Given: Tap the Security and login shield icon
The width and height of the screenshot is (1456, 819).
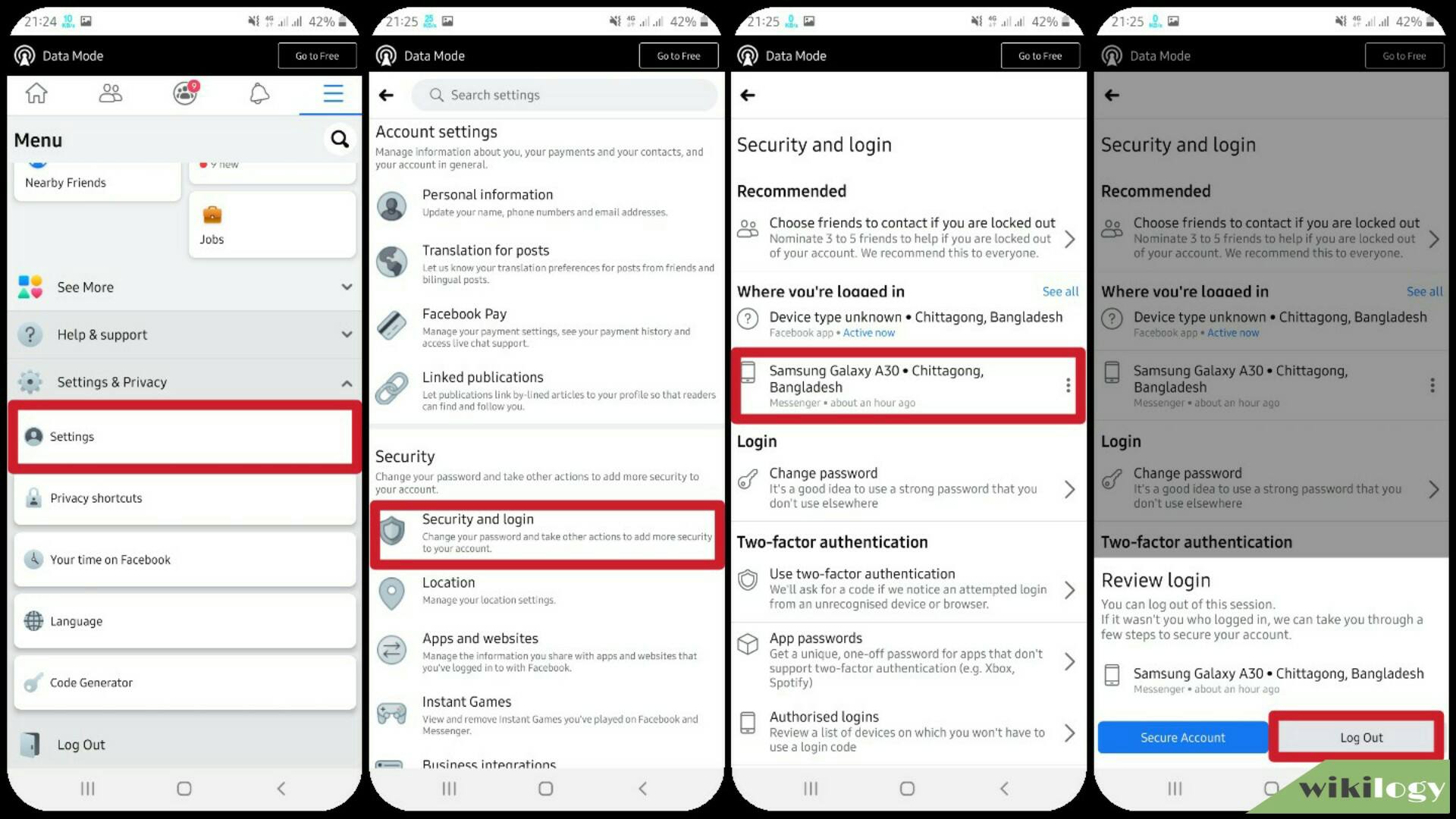Looking at the screenshot, I should point(392,530).
